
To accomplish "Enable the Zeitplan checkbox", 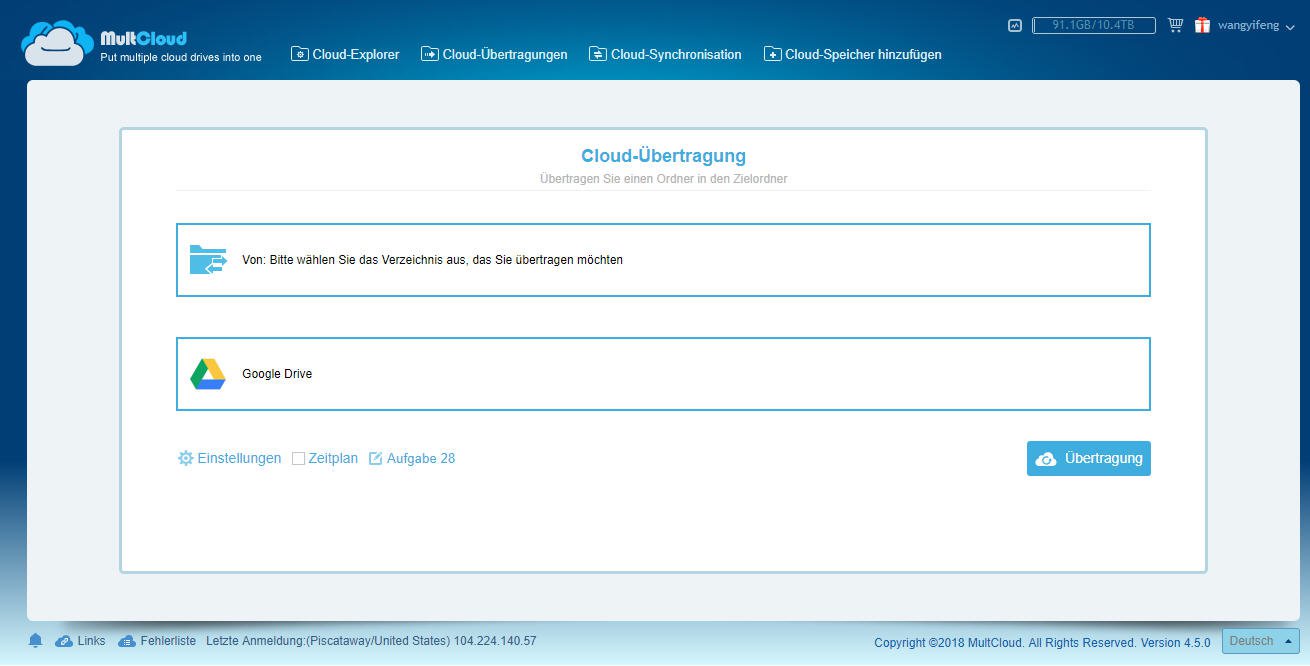I will tap(298, 459).
